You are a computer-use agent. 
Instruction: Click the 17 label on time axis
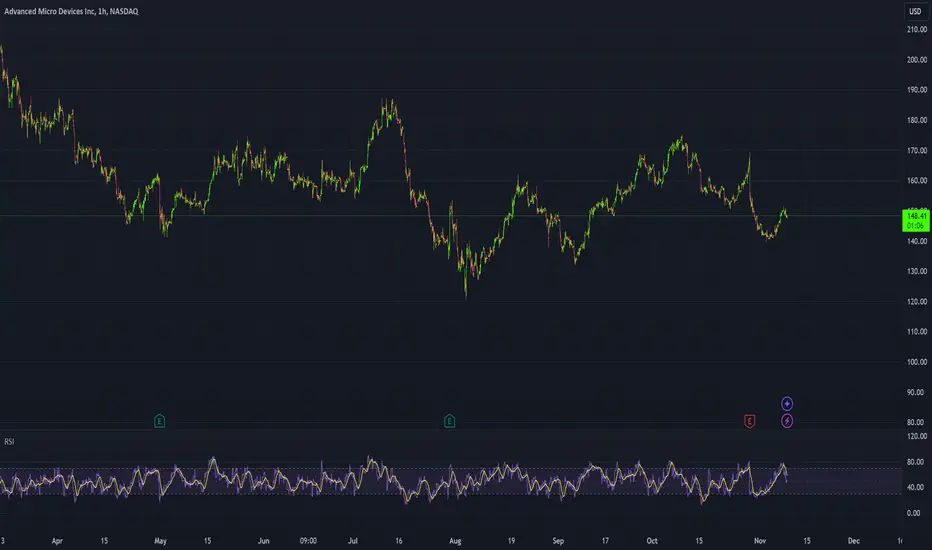pos(605,541)
